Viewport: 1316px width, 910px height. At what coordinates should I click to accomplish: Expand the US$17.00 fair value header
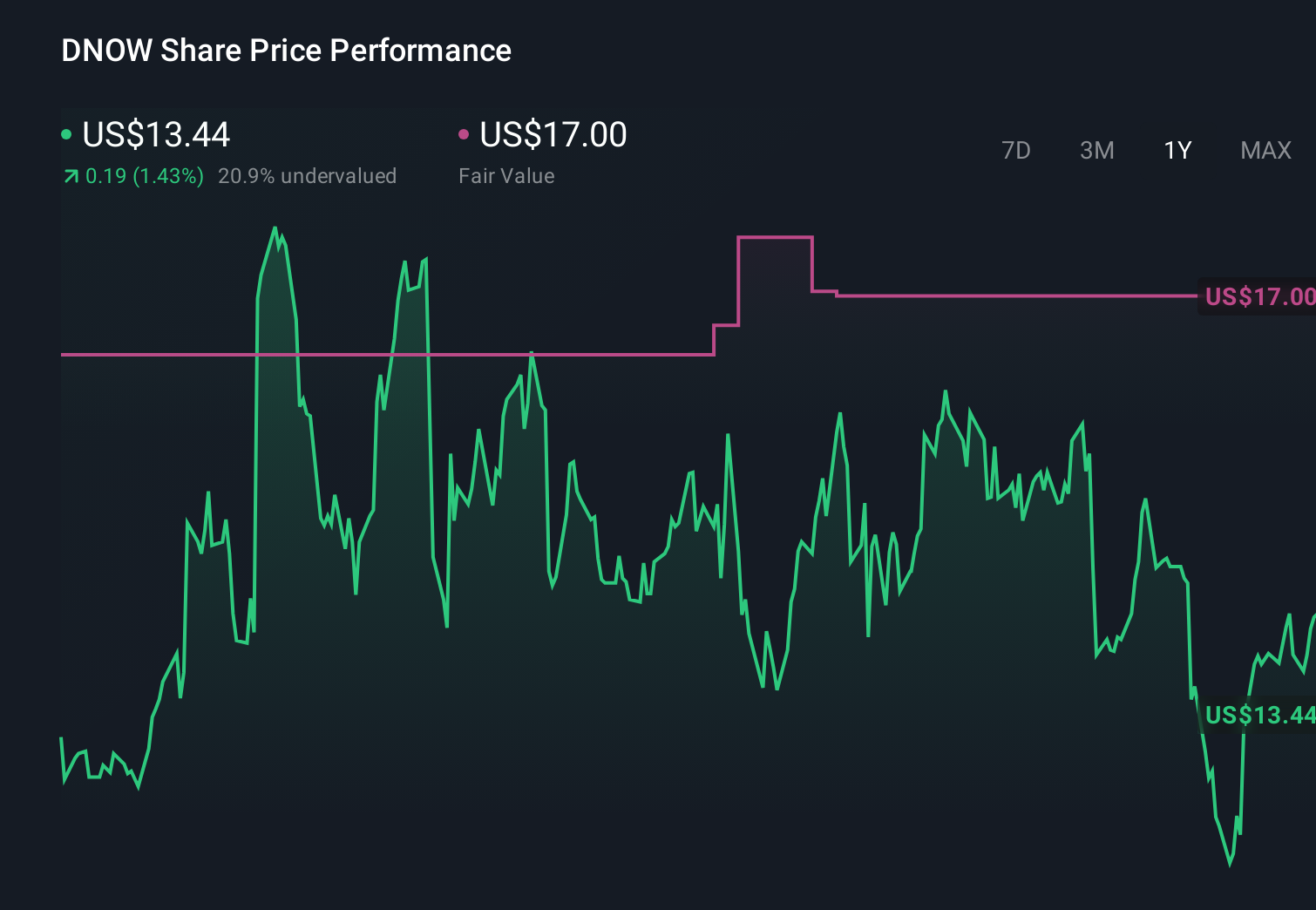(x=553, y=134)
